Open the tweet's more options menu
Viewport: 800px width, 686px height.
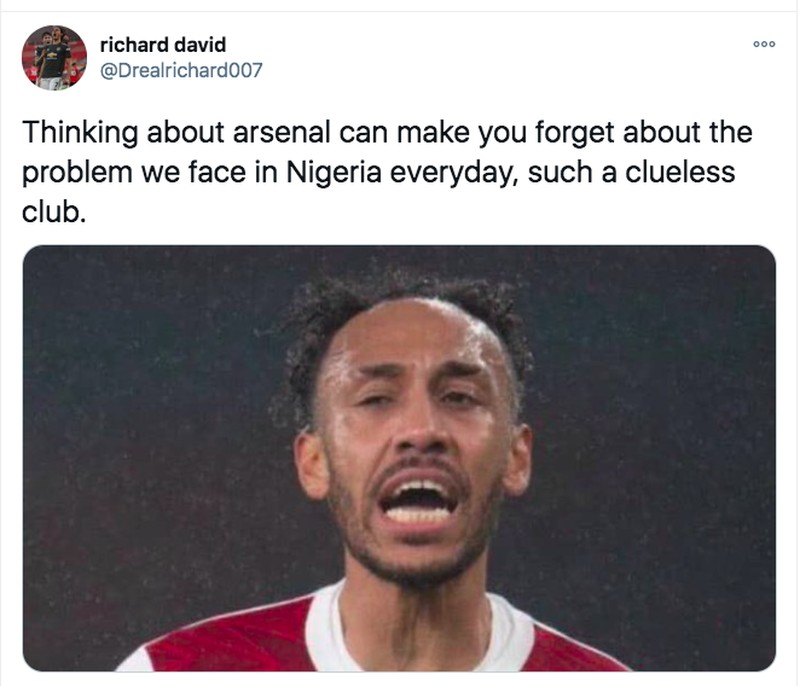coord(766,45)
